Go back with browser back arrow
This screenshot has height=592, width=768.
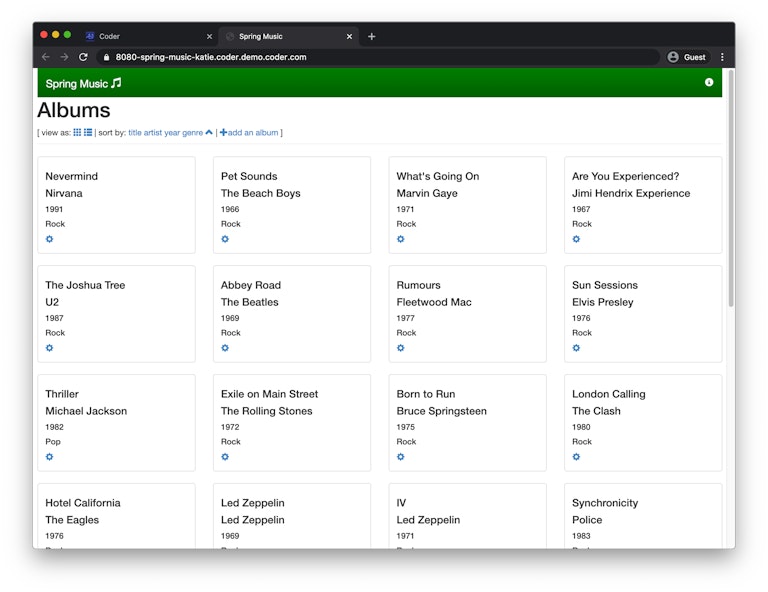(46, 57)
